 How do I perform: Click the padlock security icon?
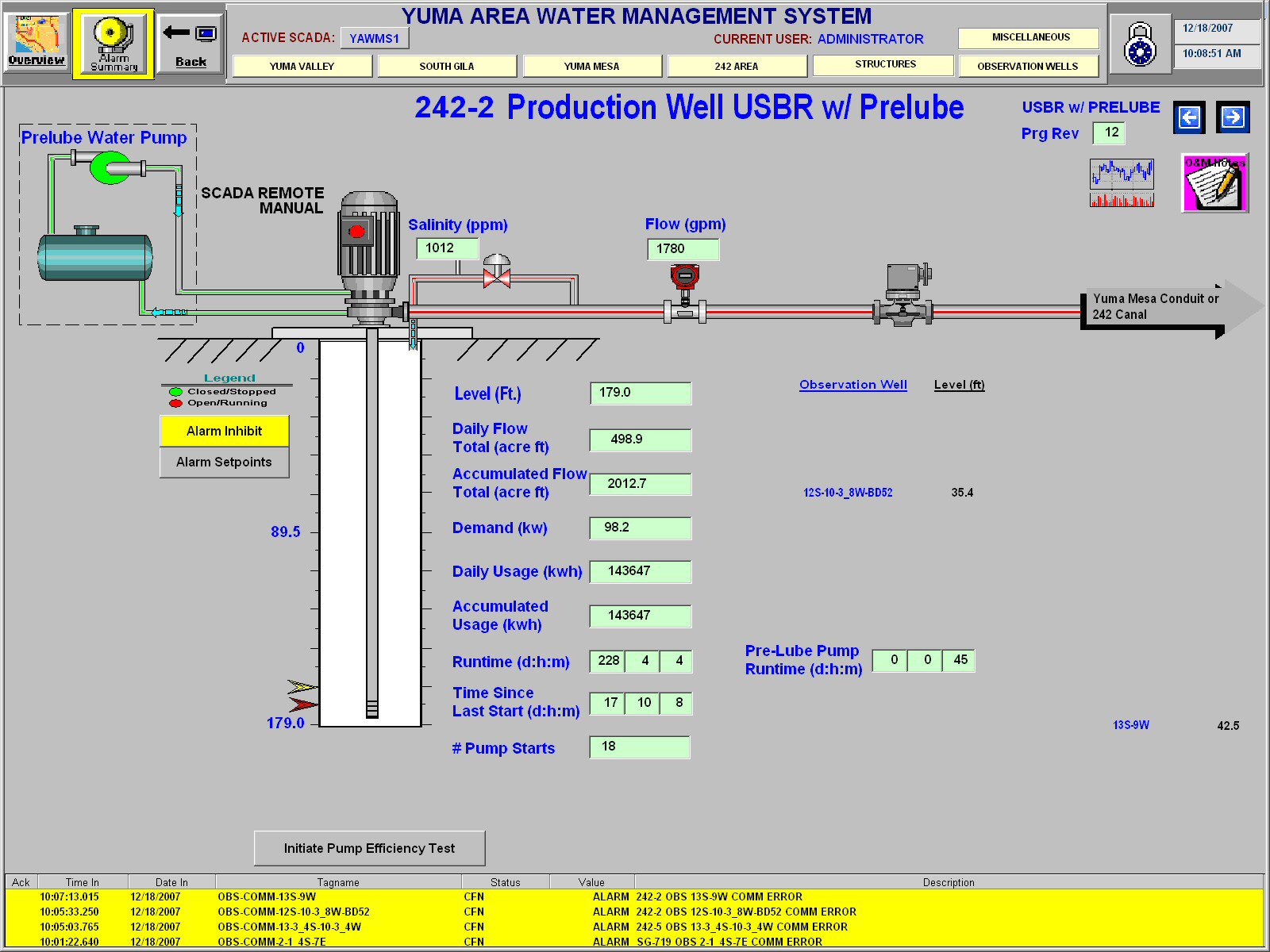1140,44
